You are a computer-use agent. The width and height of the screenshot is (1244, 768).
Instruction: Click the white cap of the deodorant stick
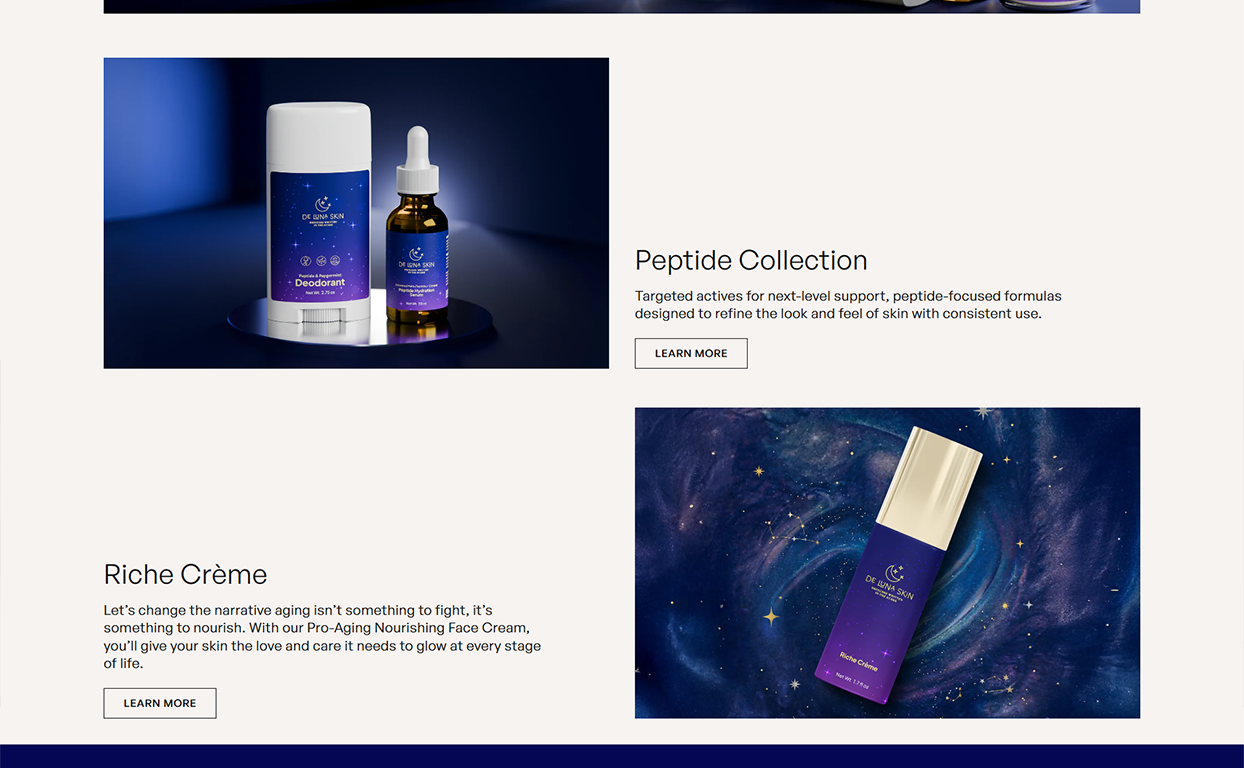319,137
